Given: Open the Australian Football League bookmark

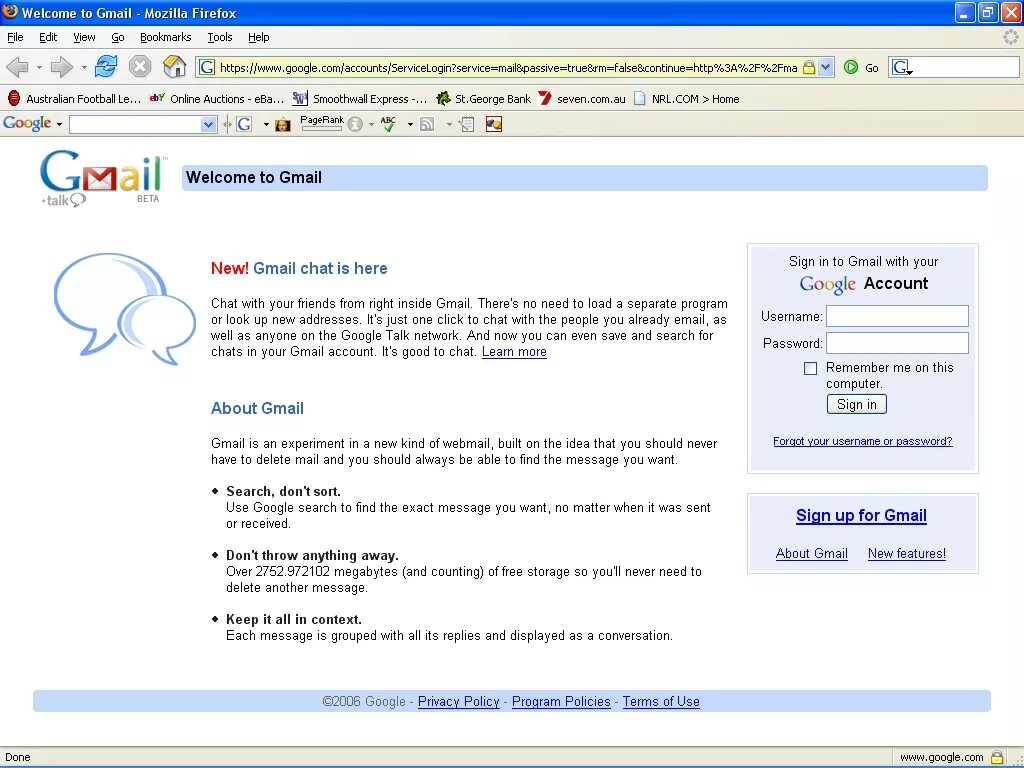Looking at the screenshot, I should coord(74,99).
